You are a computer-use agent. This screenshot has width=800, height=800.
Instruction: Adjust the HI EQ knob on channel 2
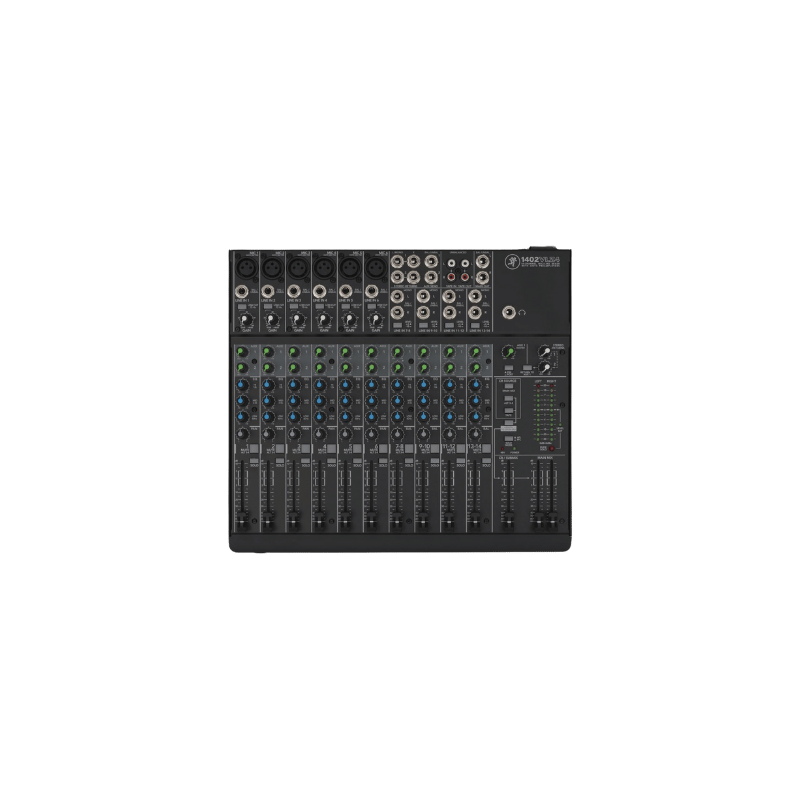tap(267, 385)
